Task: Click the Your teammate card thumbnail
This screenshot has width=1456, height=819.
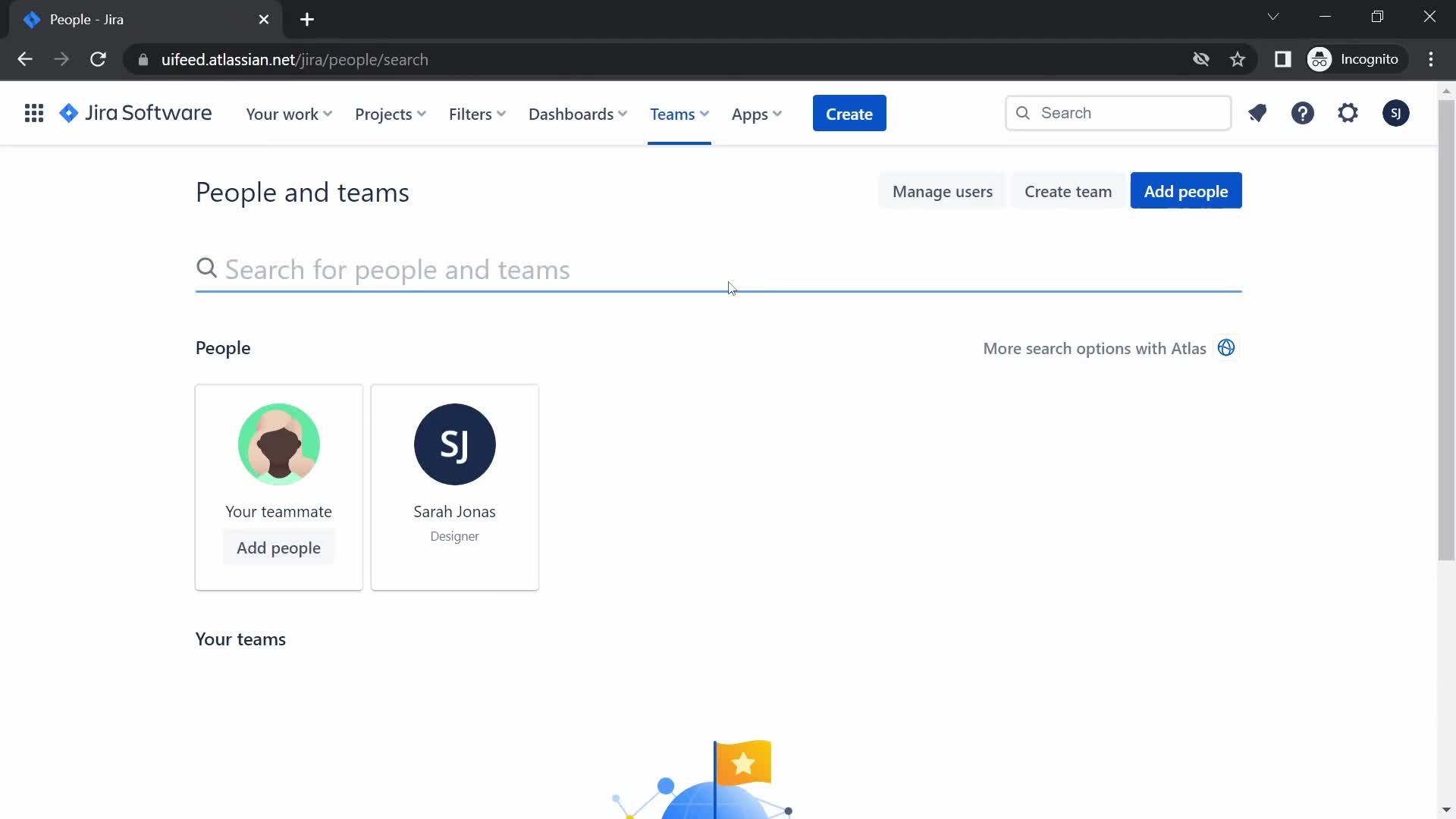Action: [280, 444]
